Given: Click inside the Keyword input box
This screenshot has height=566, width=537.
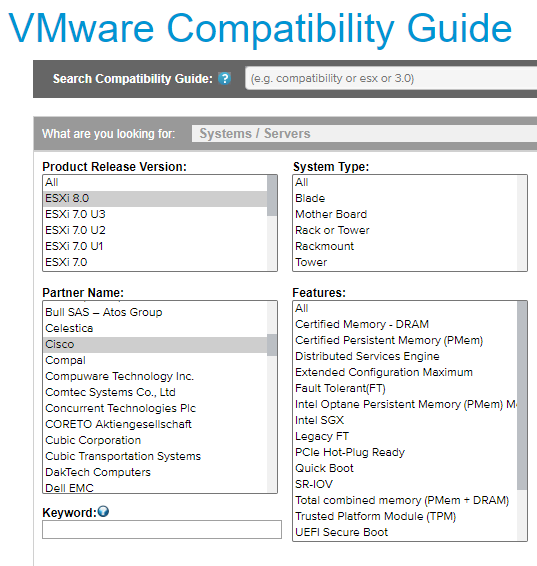Looking at the screenshot, I should pos(162,530).
